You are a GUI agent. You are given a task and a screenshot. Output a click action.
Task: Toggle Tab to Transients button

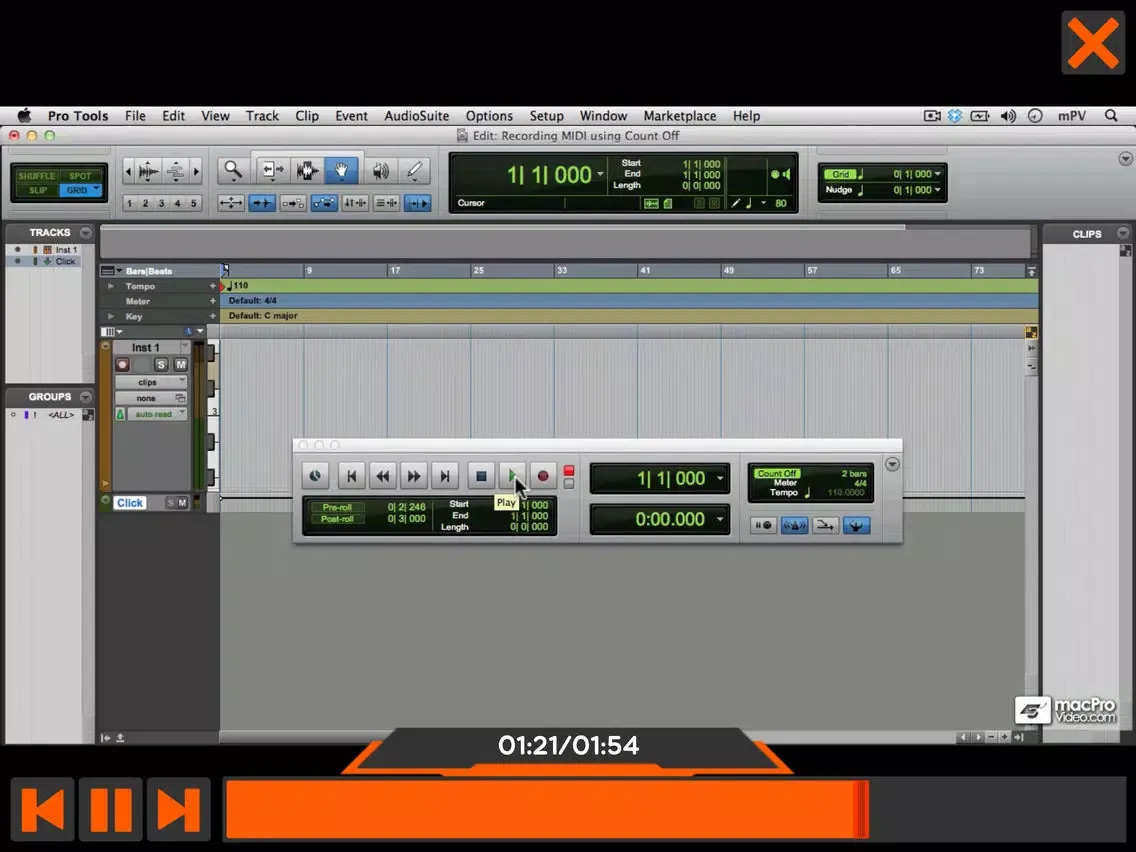tap(262, 204)
